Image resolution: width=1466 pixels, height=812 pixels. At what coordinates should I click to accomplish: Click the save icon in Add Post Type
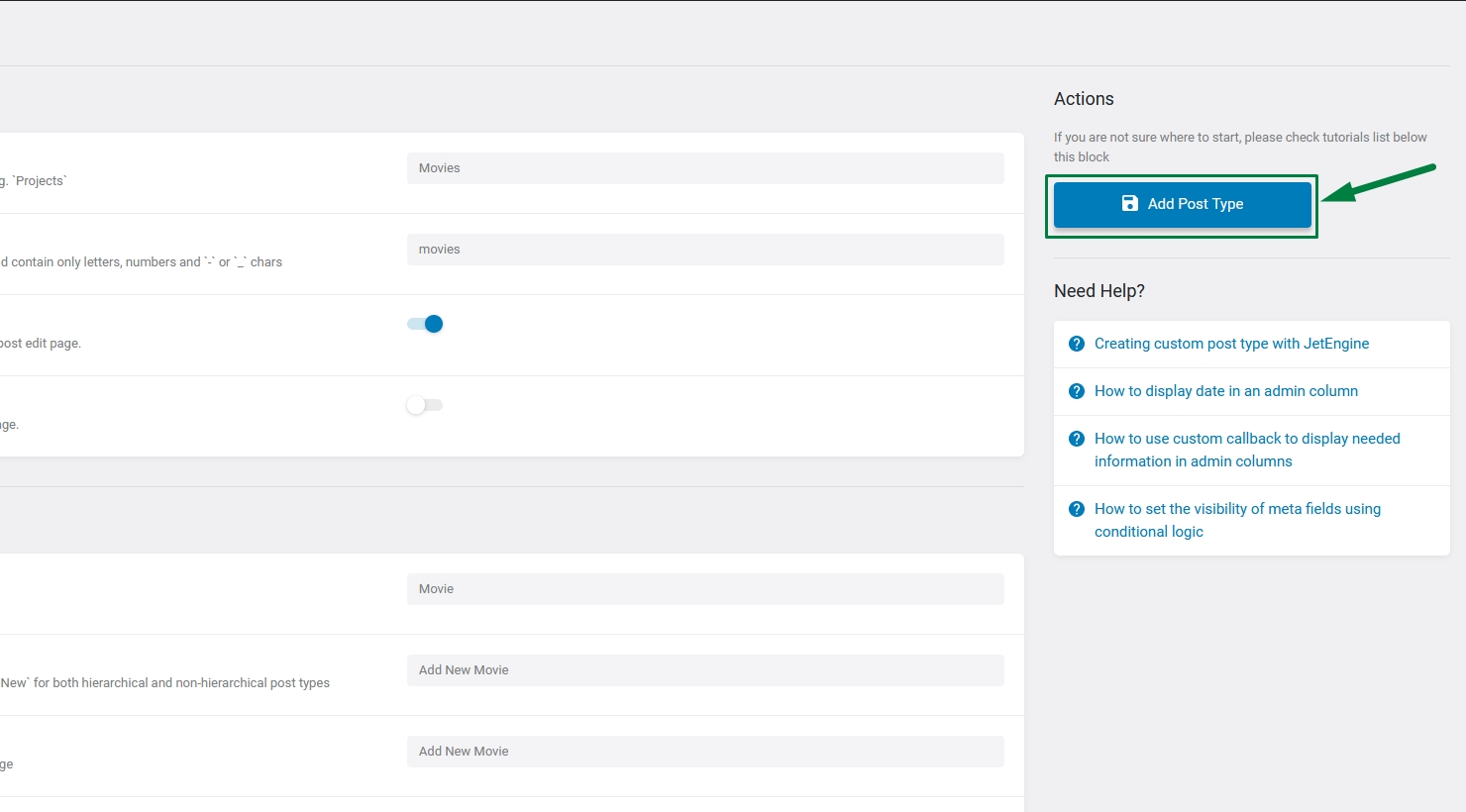tap(1129, 203)
